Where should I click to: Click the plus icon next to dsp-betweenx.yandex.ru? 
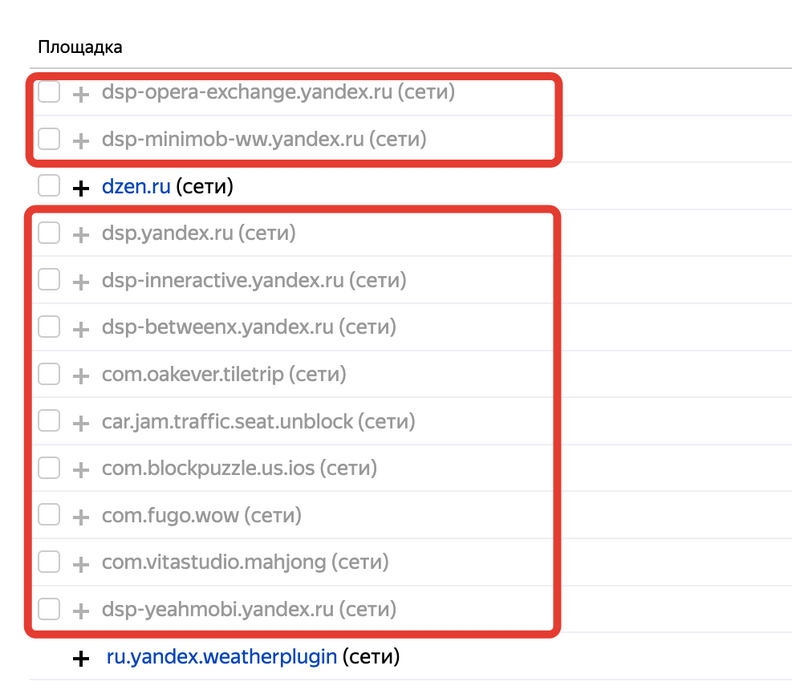[x=81, y=328]
